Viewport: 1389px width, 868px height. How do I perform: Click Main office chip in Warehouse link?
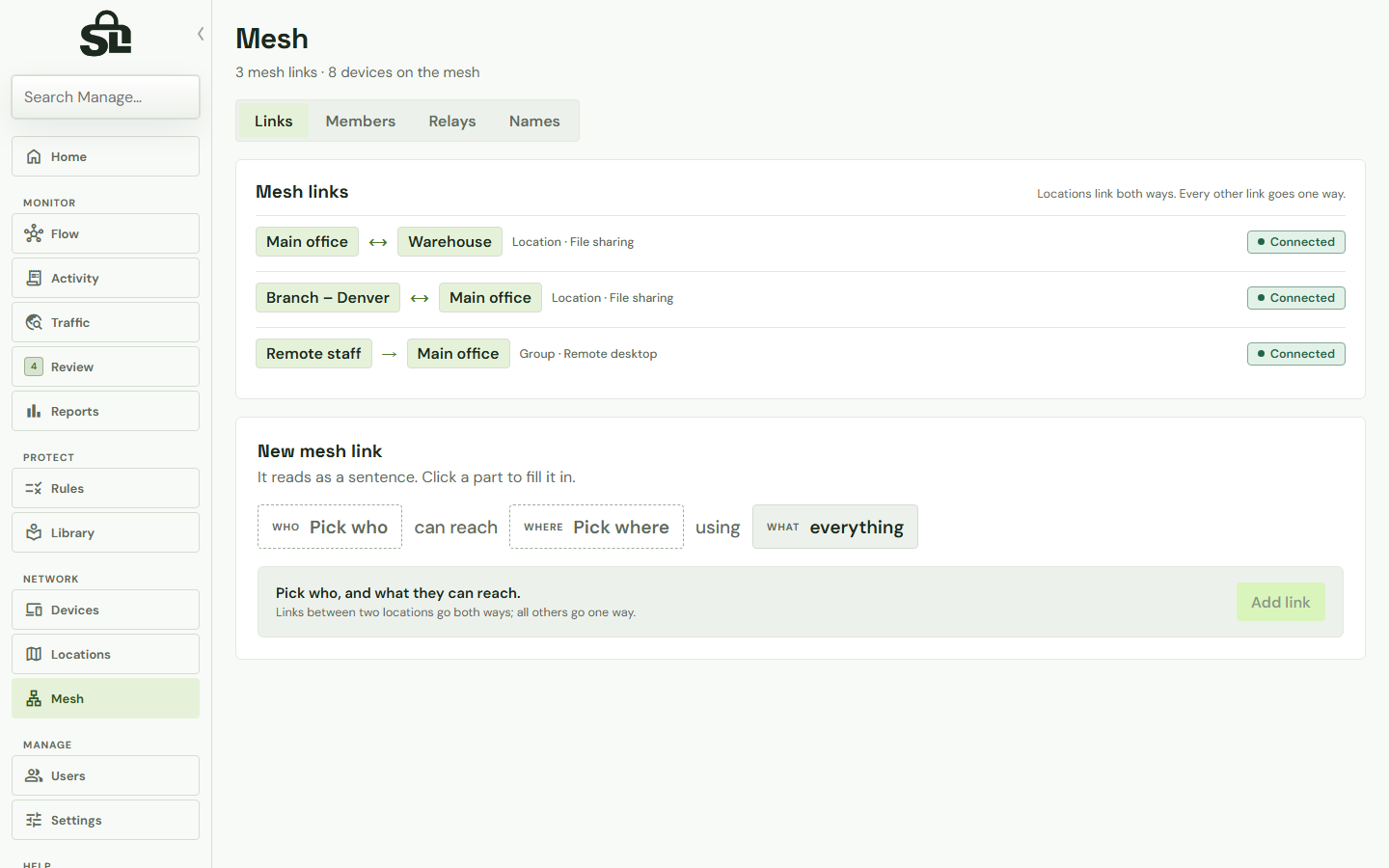pos(307,242)
